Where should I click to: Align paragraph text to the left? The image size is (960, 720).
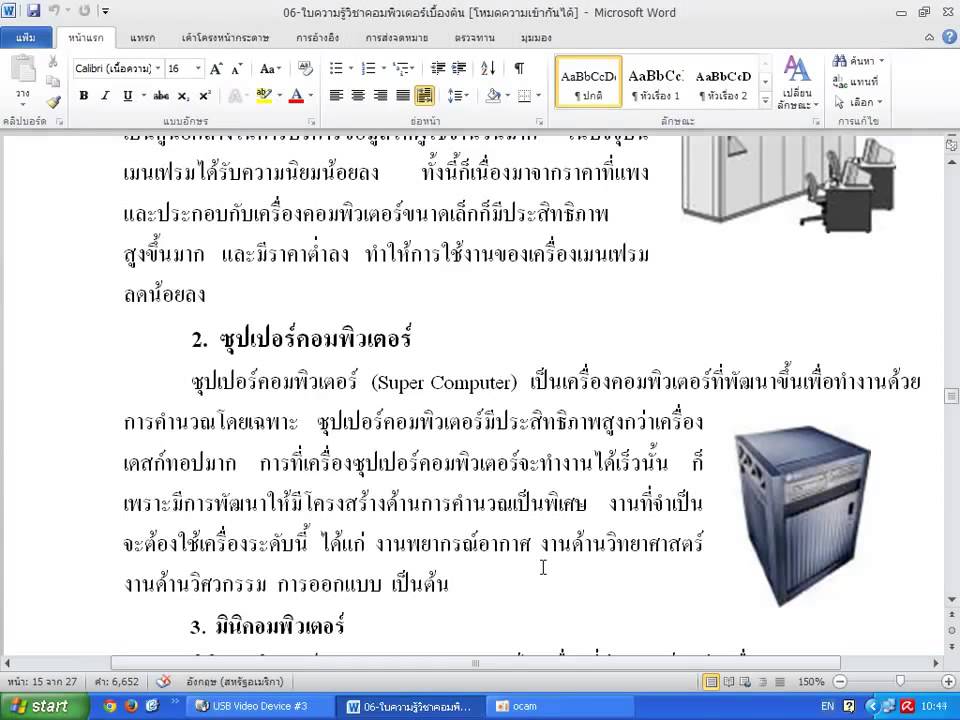[336, 96]
